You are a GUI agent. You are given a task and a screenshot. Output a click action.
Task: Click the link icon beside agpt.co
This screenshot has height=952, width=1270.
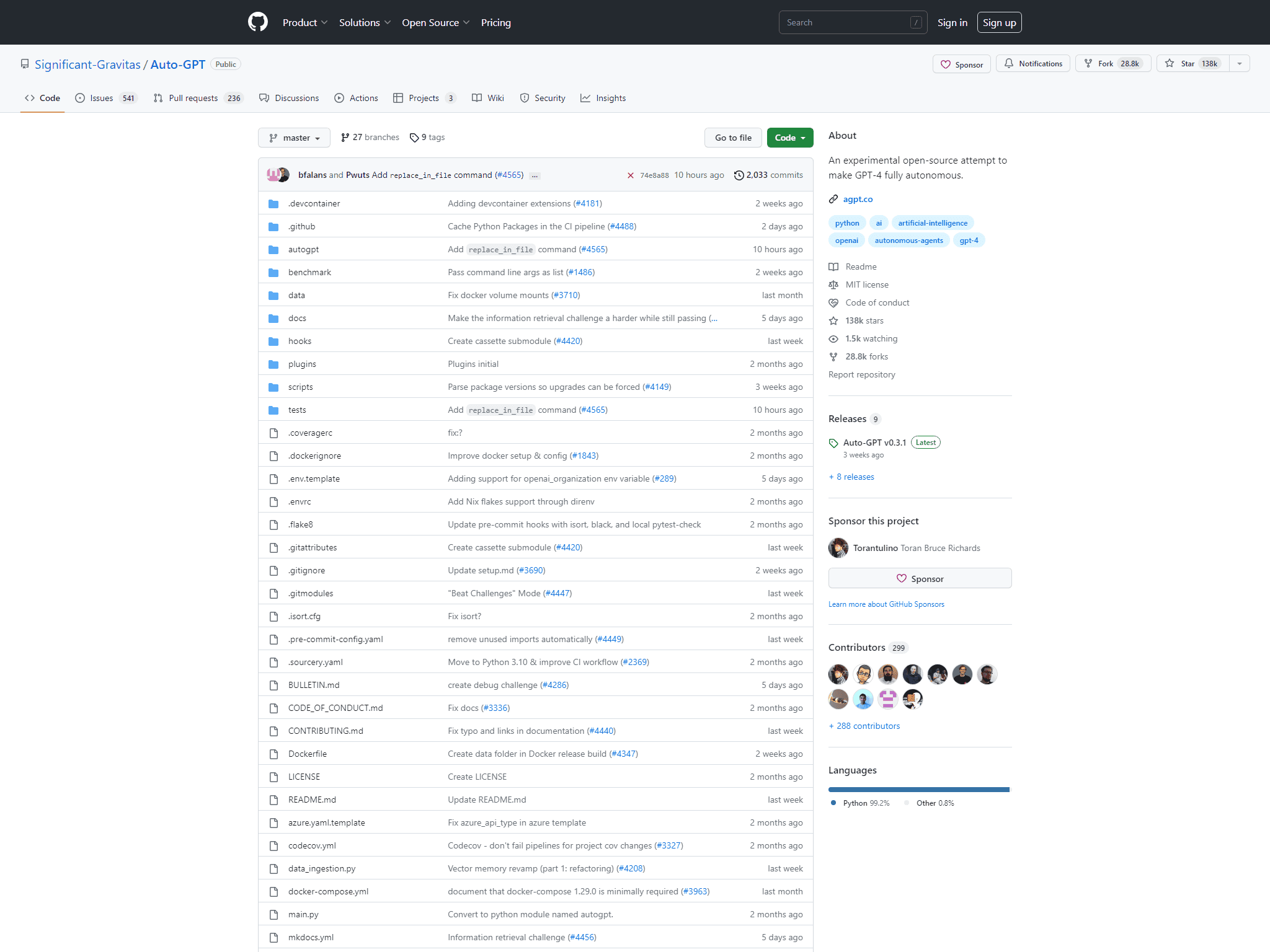pyautogui.click(x=833, y=199)
